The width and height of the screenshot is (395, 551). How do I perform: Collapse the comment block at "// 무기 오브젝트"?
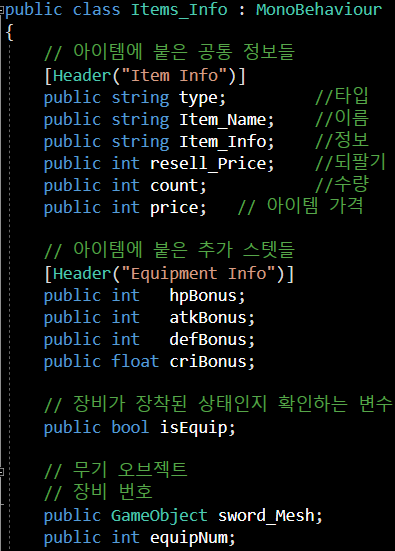click(2, 472)
